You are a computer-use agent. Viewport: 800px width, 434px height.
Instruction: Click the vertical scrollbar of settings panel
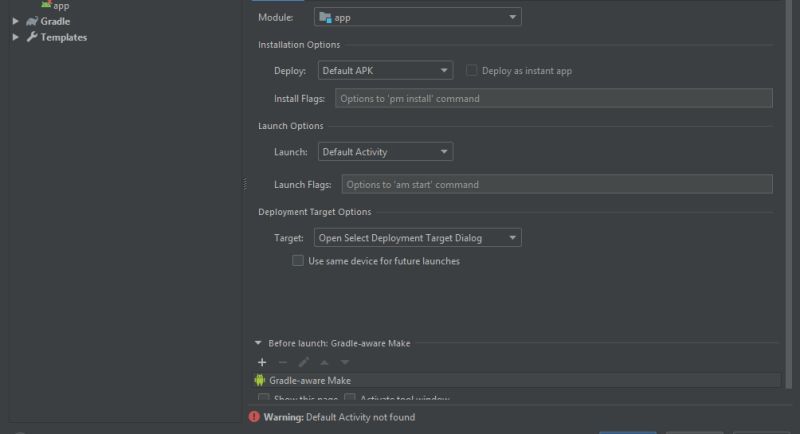[789, 194]
